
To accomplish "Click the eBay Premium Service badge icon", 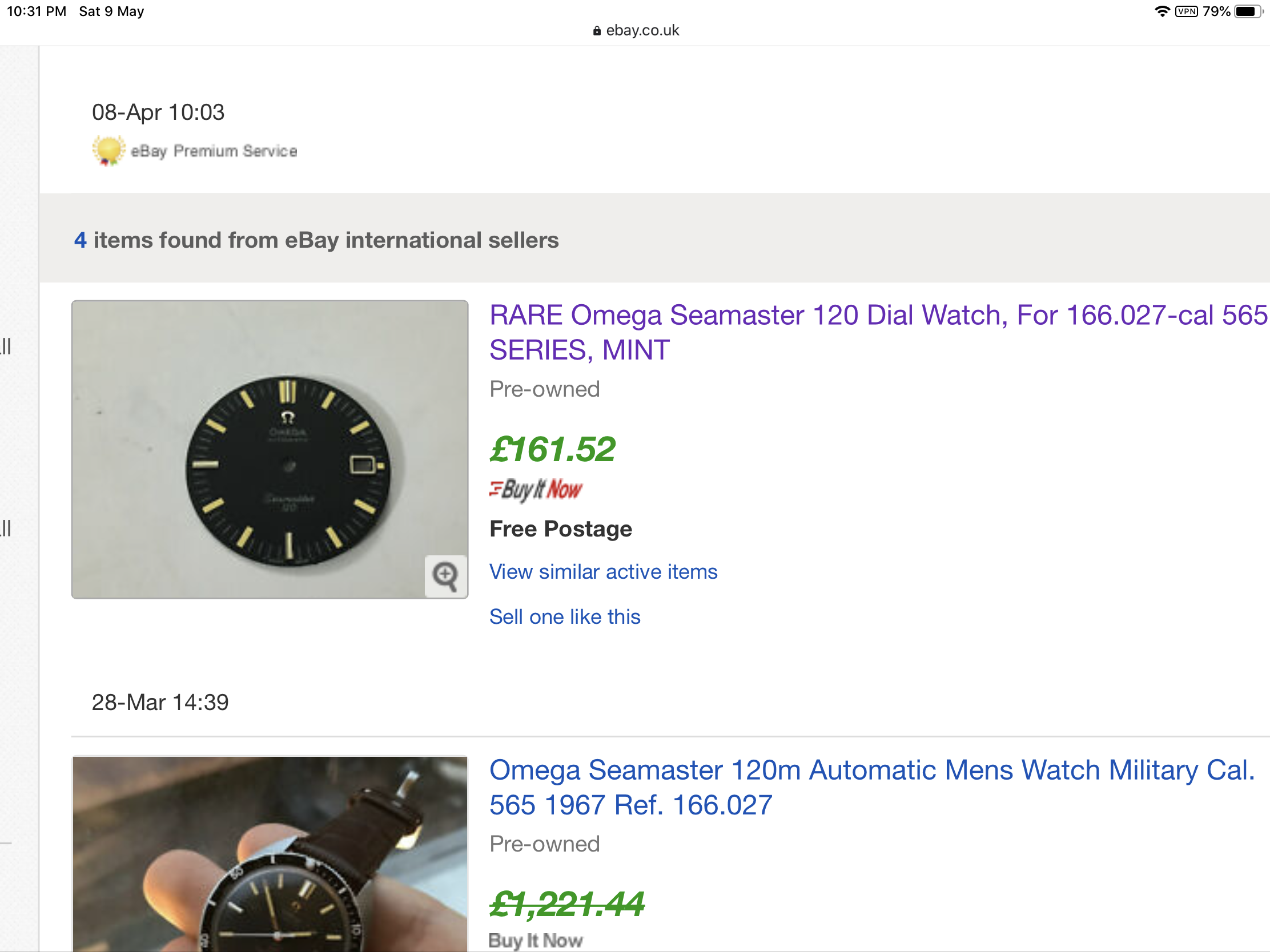I will coord(108,151).
